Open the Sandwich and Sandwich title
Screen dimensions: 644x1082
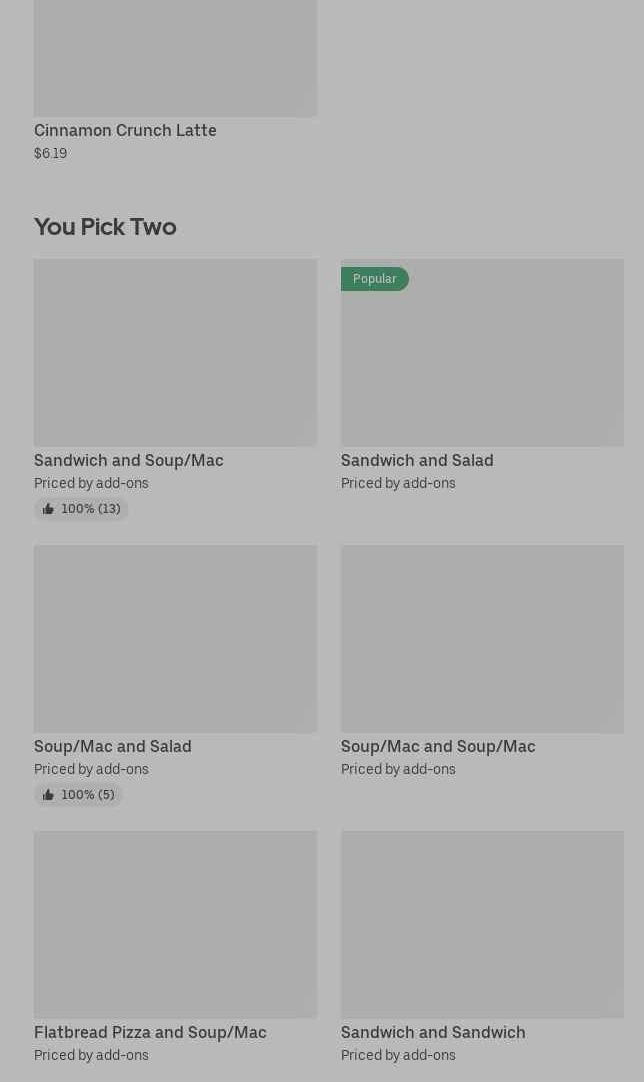[433, 1032]
